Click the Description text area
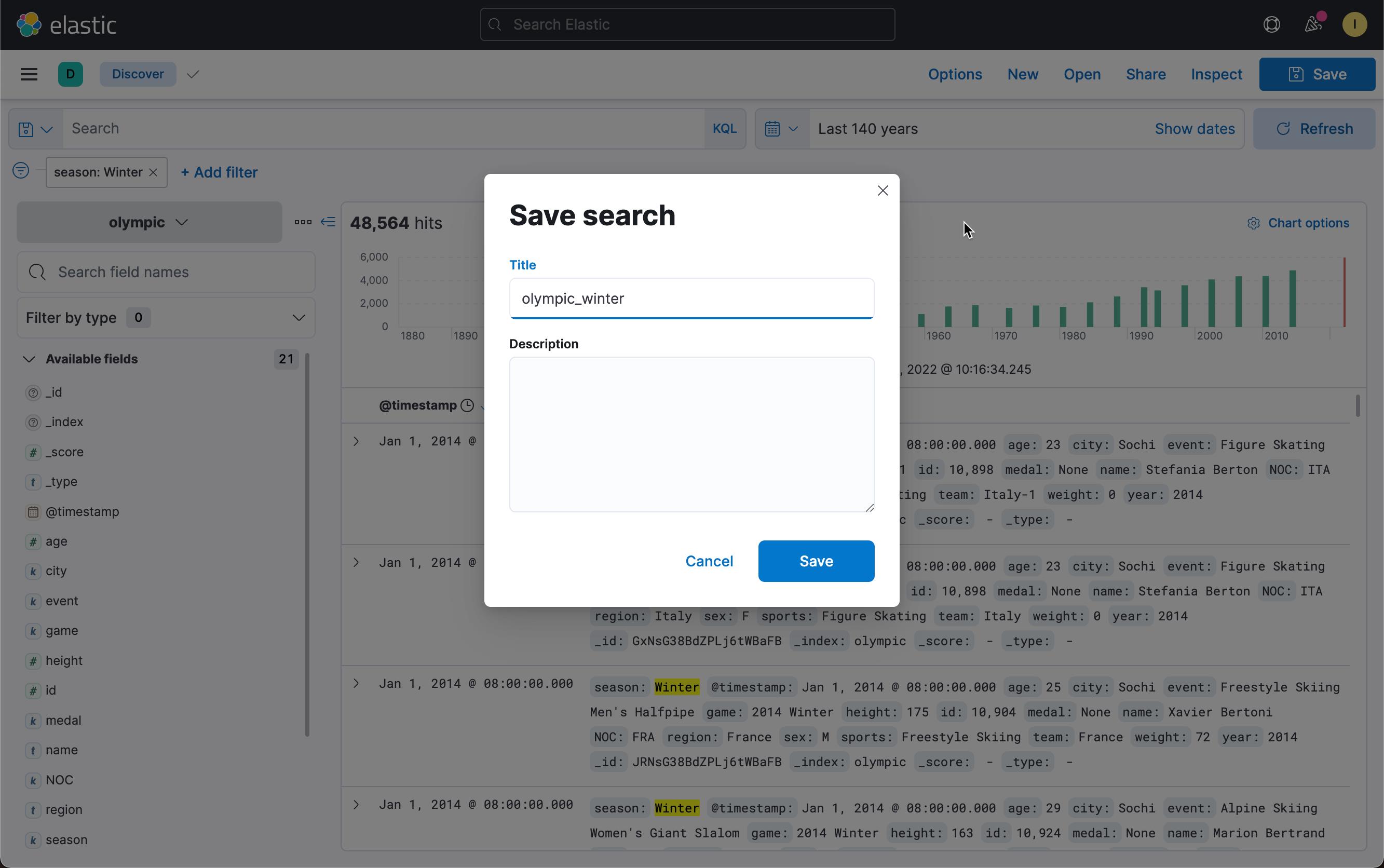The image size is (1384, 868). point(691,435)
